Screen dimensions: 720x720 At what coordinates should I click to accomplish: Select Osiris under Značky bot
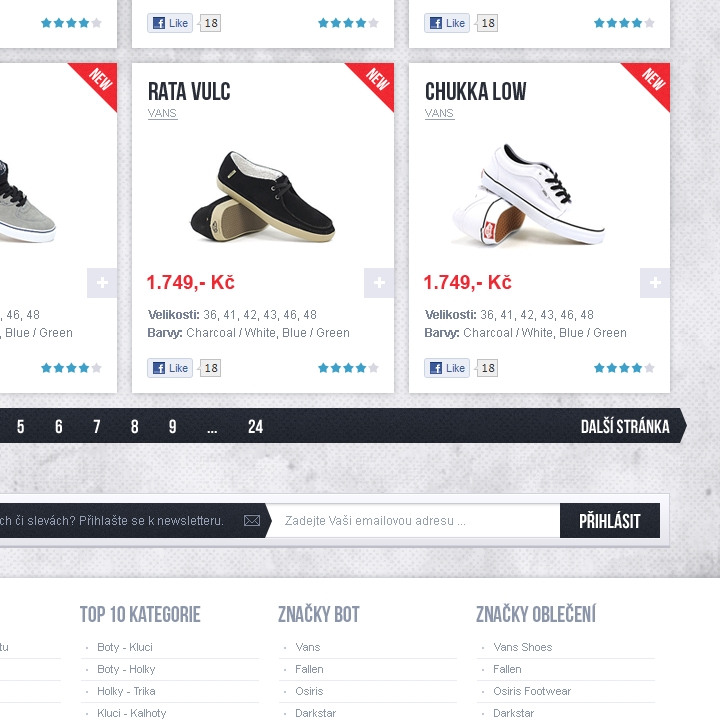309,691
